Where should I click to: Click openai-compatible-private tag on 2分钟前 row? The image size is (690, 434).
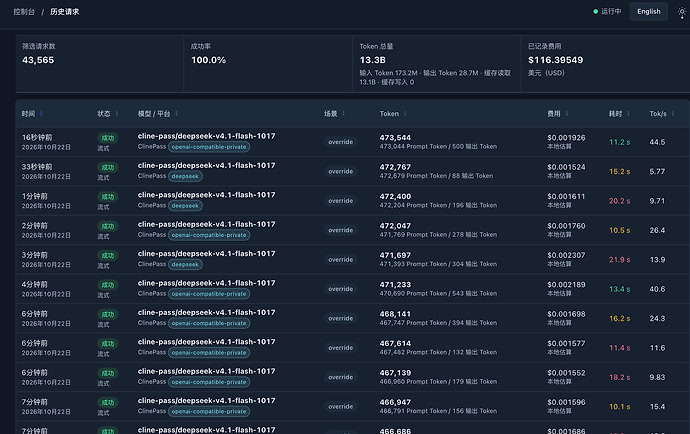point(209,235)
